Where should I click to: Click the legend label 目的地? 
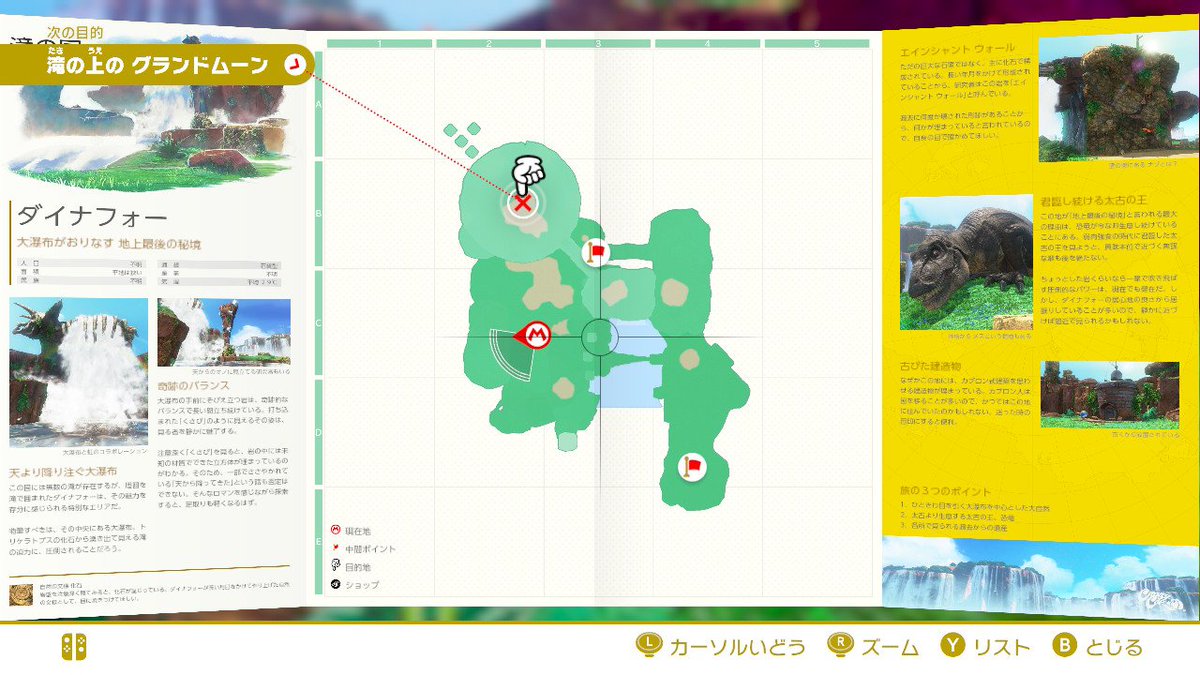pos(358,567)
